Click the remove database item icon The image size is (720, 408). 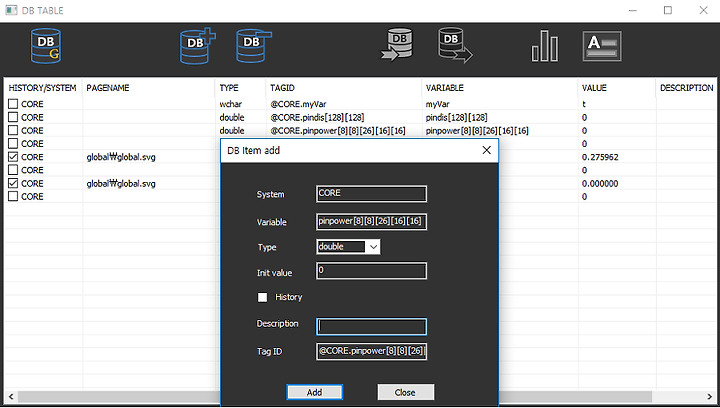[254, 45]
